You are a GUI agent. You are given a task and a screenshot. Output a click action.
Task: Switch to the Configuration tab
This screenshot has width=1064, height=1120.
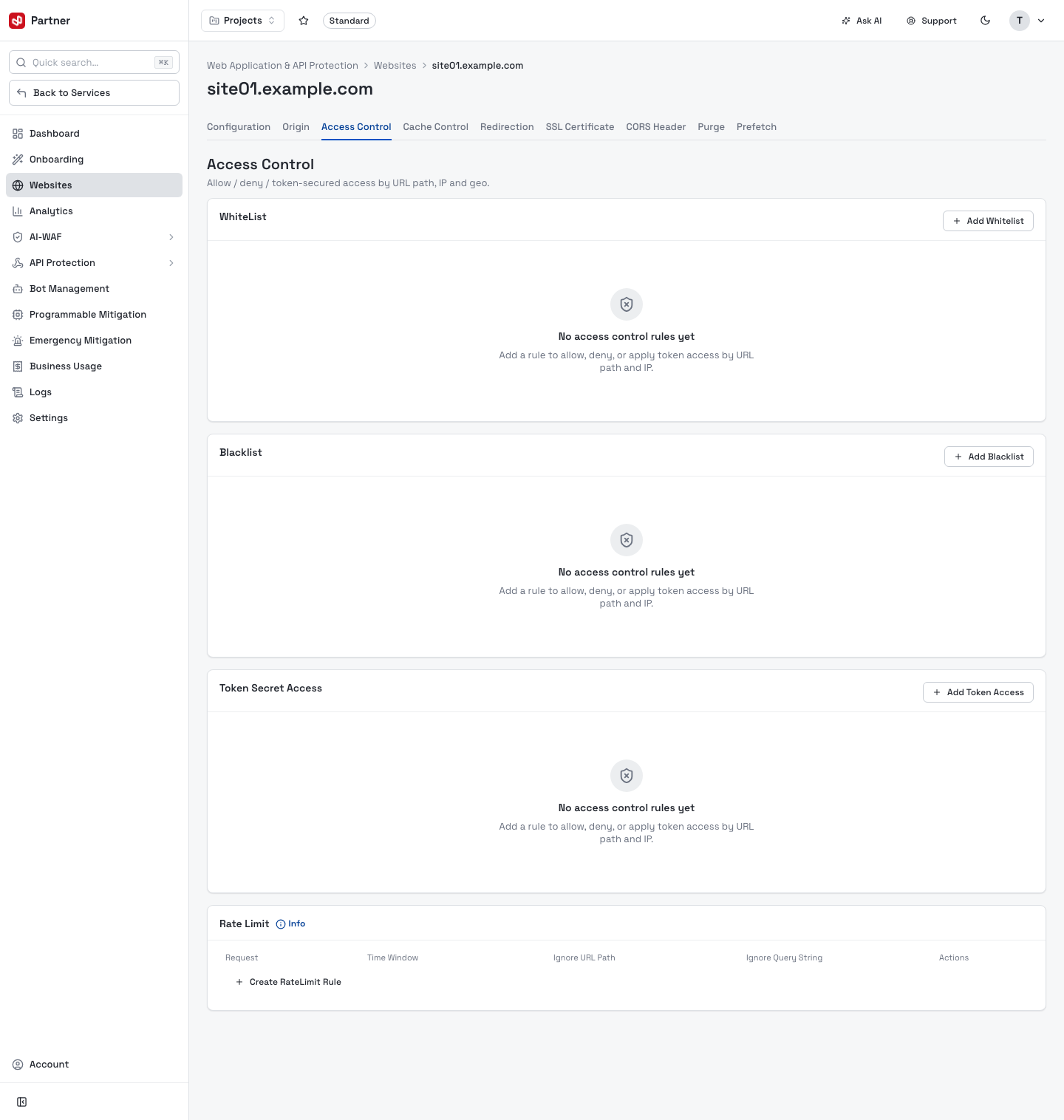pyautogui.click(x=239, y=127)
